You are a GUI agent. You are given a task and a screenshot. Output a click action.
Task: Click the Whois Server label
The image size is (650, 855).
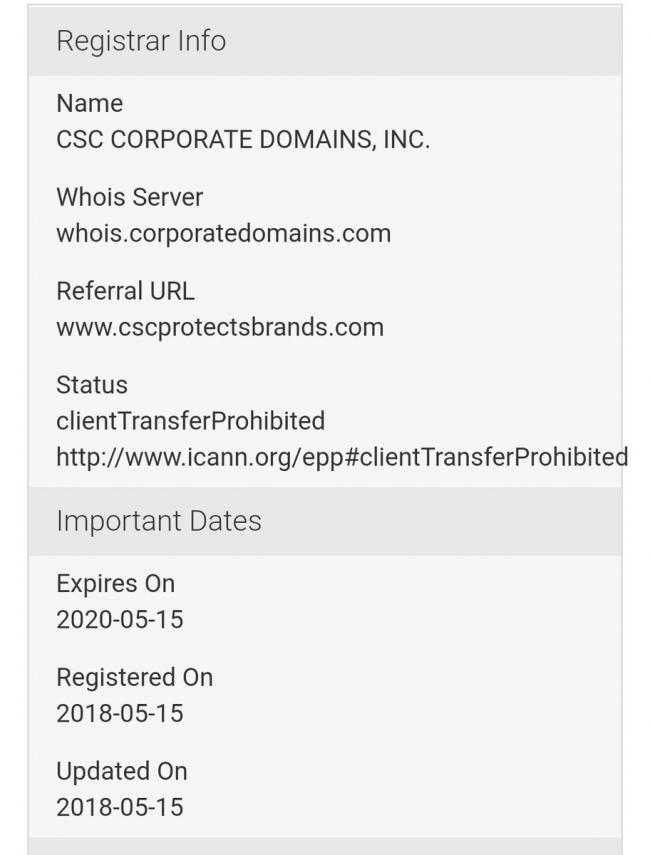(x=129, y=197)
